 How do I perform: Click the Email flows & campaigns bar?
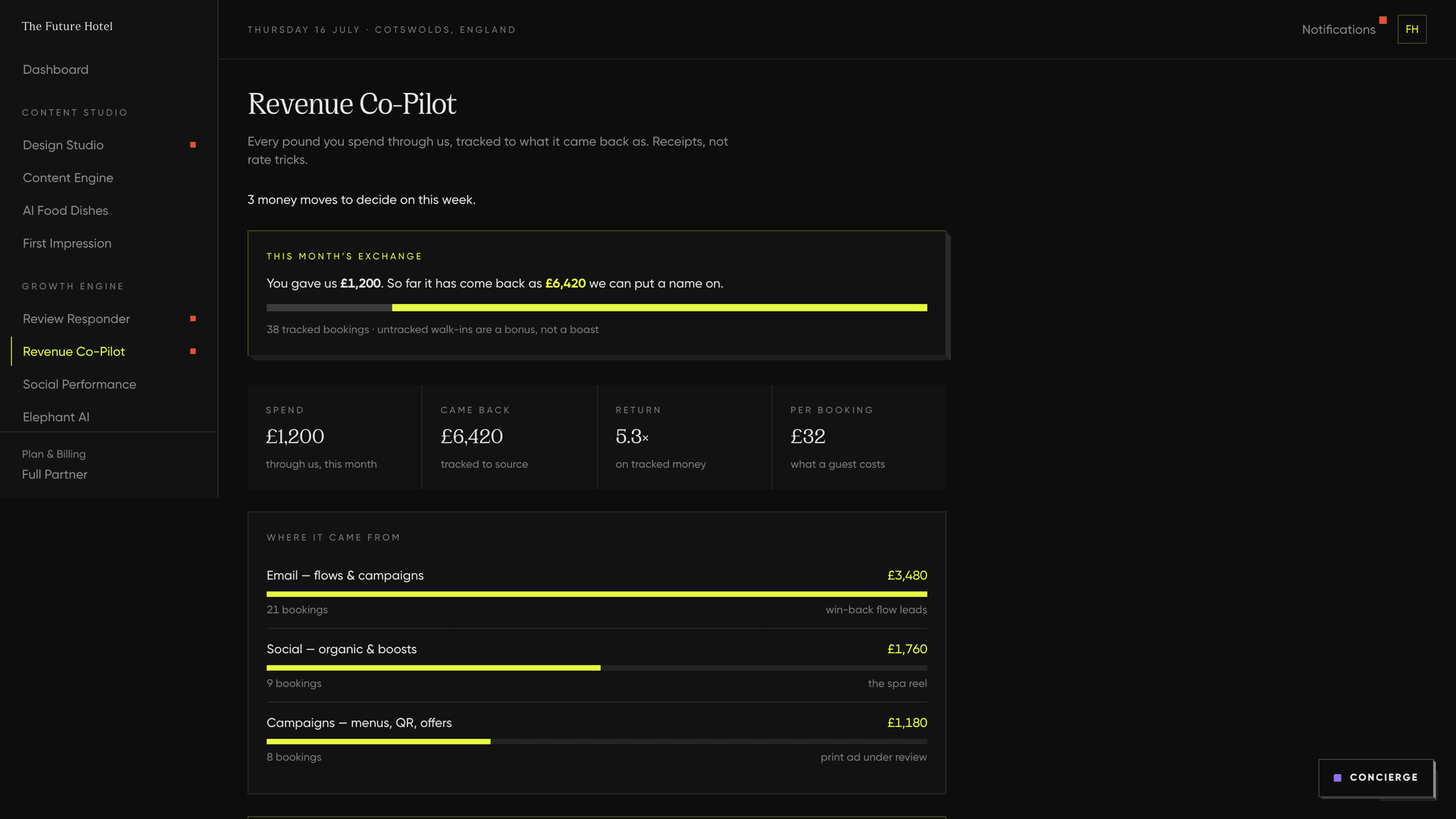597,594
